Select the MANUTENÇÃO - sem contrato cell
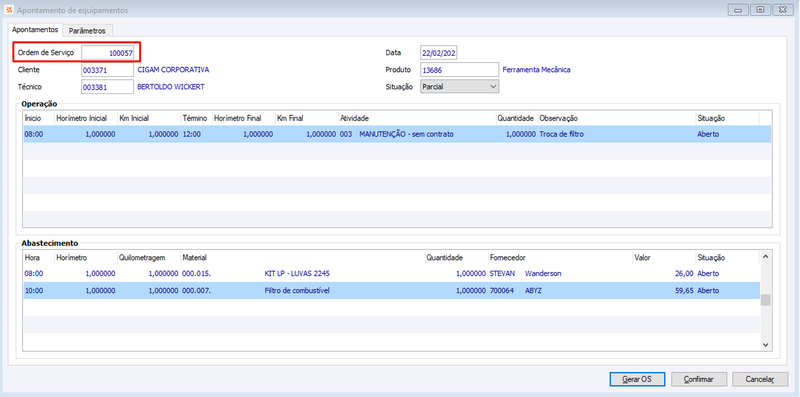Screen dimensions: 800x397 tap(406, 134)
